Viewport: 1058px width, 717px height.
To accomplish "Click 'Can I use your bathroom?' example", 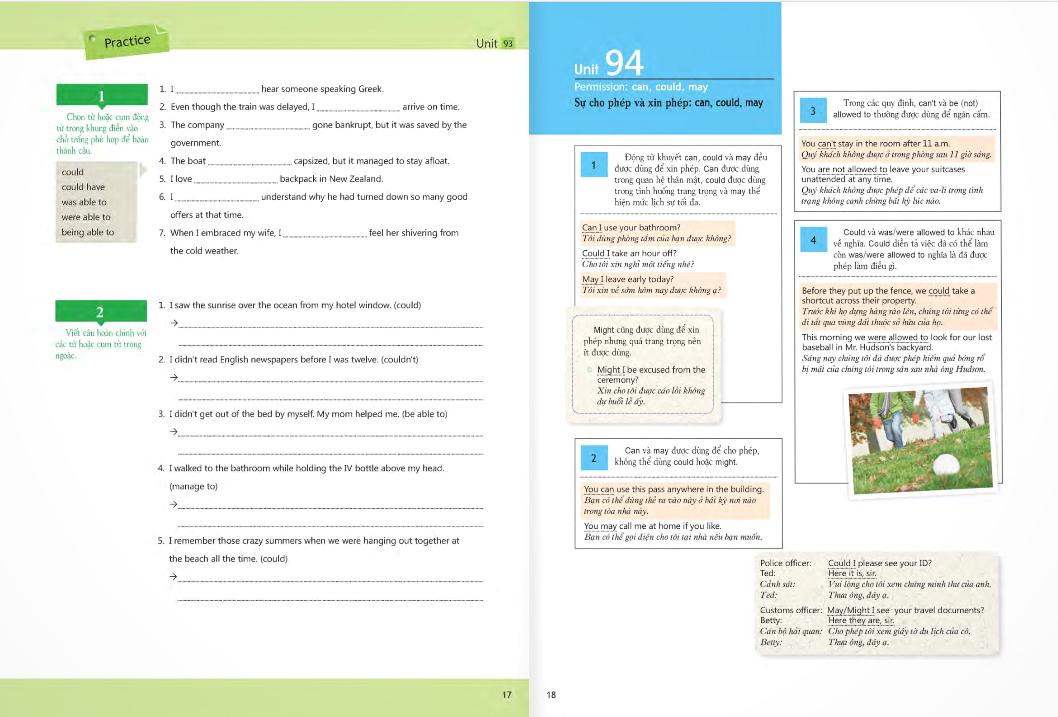I will (x=631, y=228).
